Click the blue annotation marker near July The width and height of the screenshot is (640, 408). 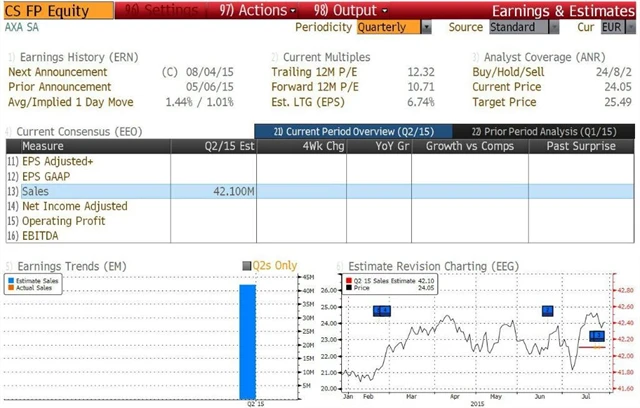click(x=597, y=336)
